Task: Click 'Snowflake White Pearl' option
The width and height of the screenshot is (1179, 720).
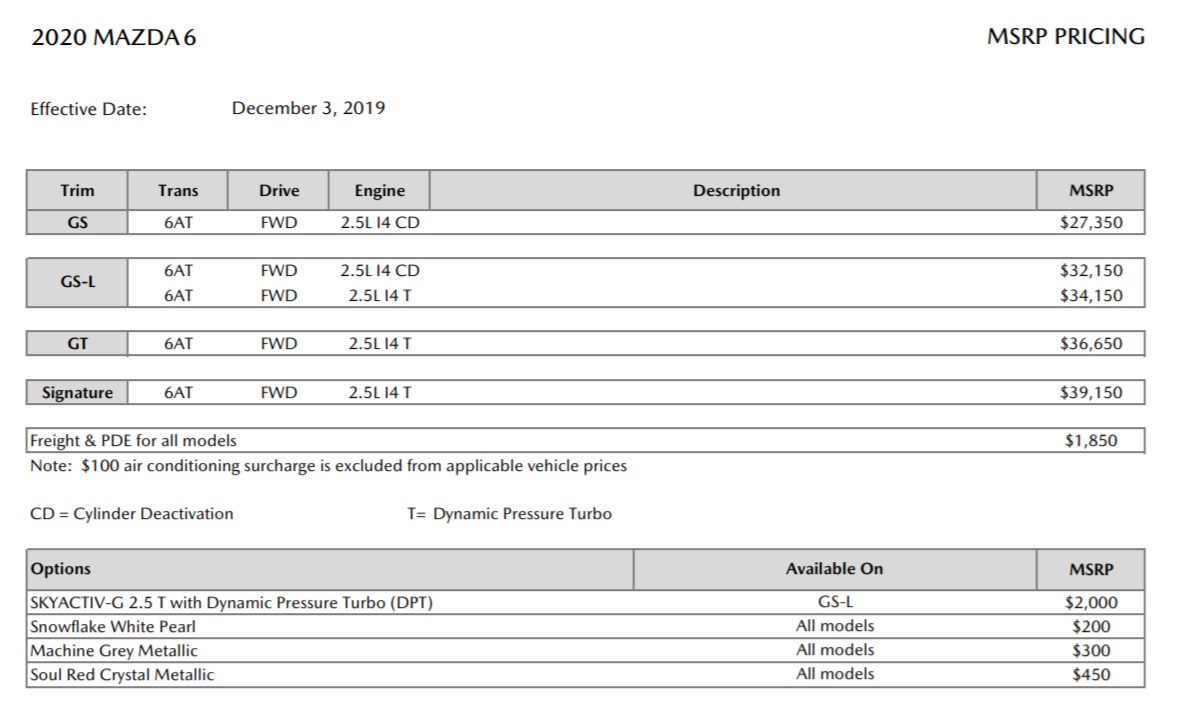Action: coord(113,627)
